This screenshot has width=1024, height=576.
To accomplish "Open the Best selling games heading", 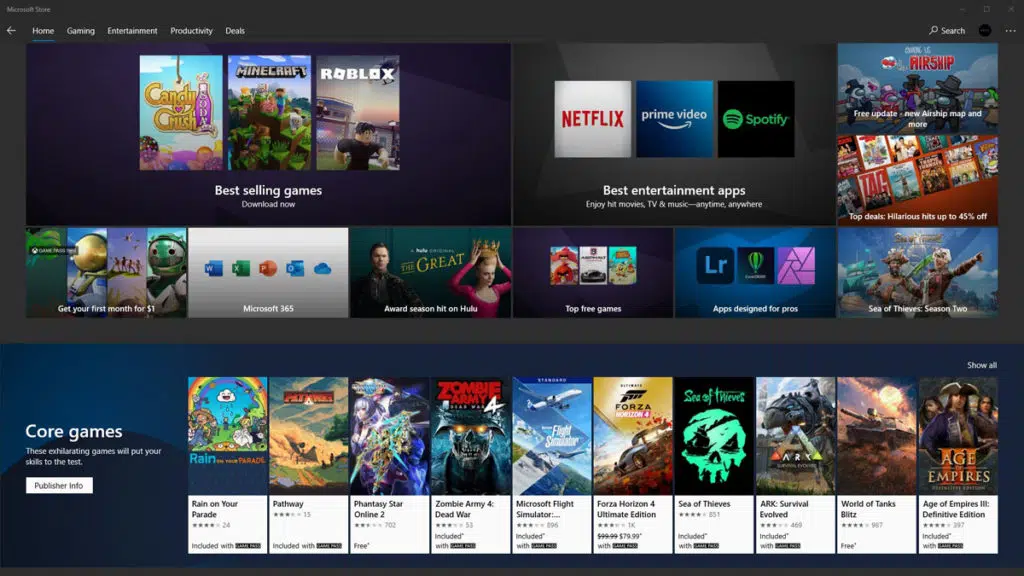I will pyautogui.click(x=268, y=190).
